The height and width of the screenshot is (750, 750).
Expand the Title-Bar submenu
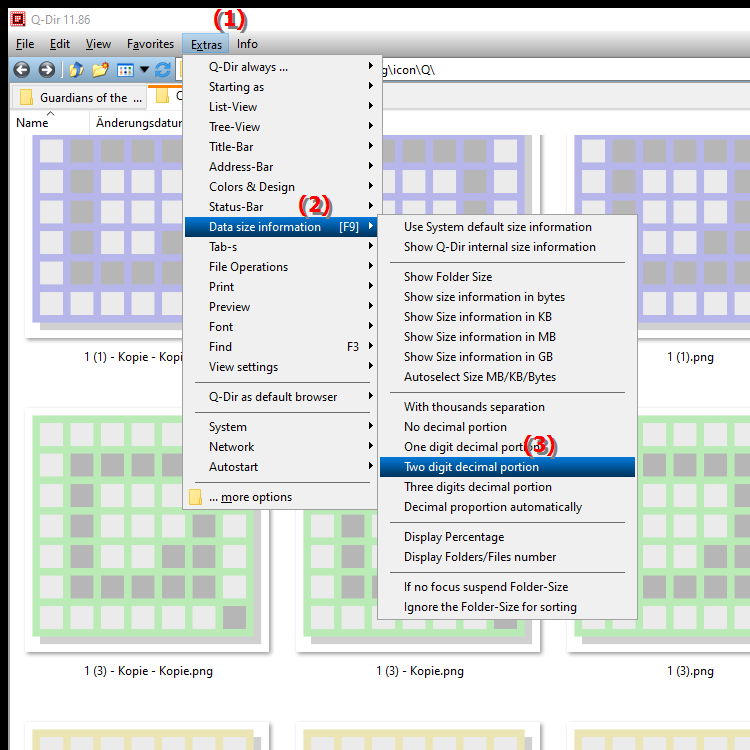click(282, 147)
